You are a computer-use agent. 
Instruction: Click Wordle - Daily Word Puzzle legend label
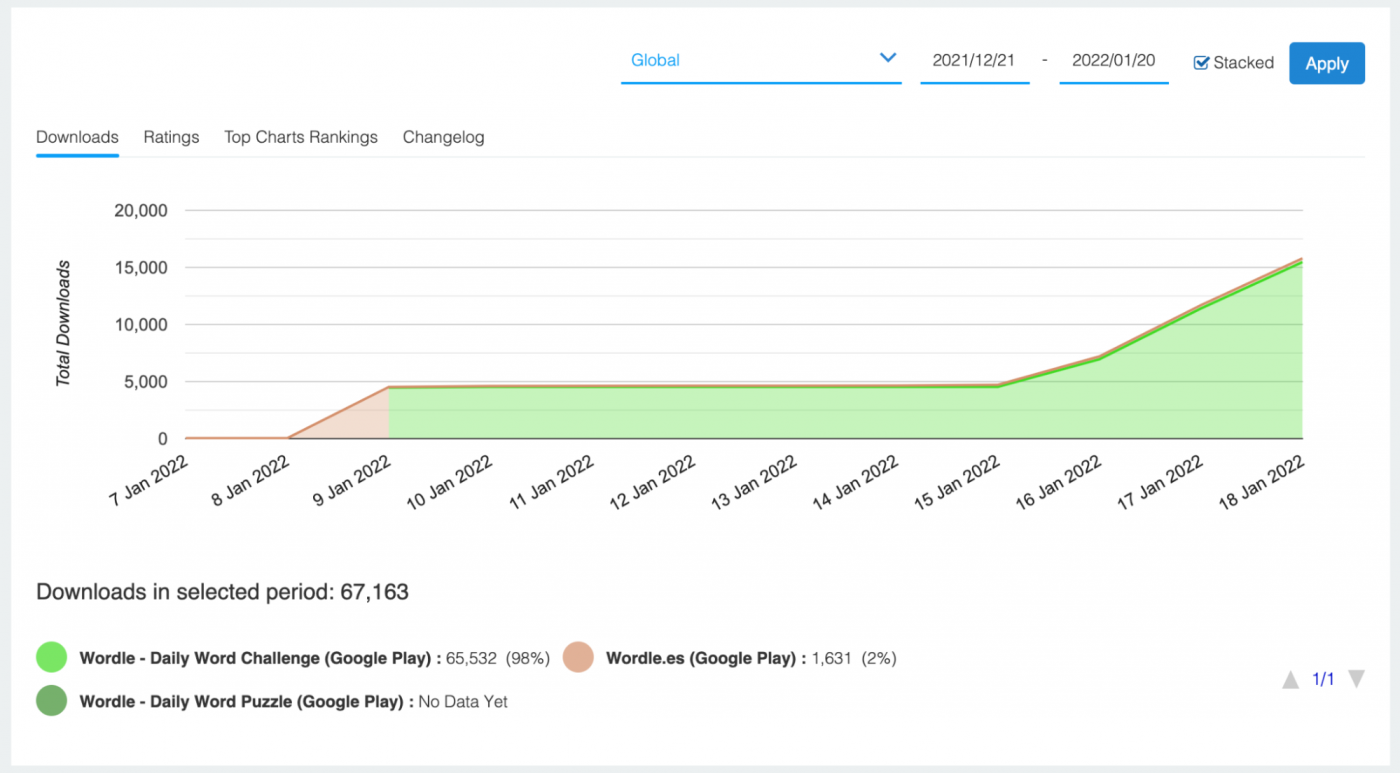(246, 702)
